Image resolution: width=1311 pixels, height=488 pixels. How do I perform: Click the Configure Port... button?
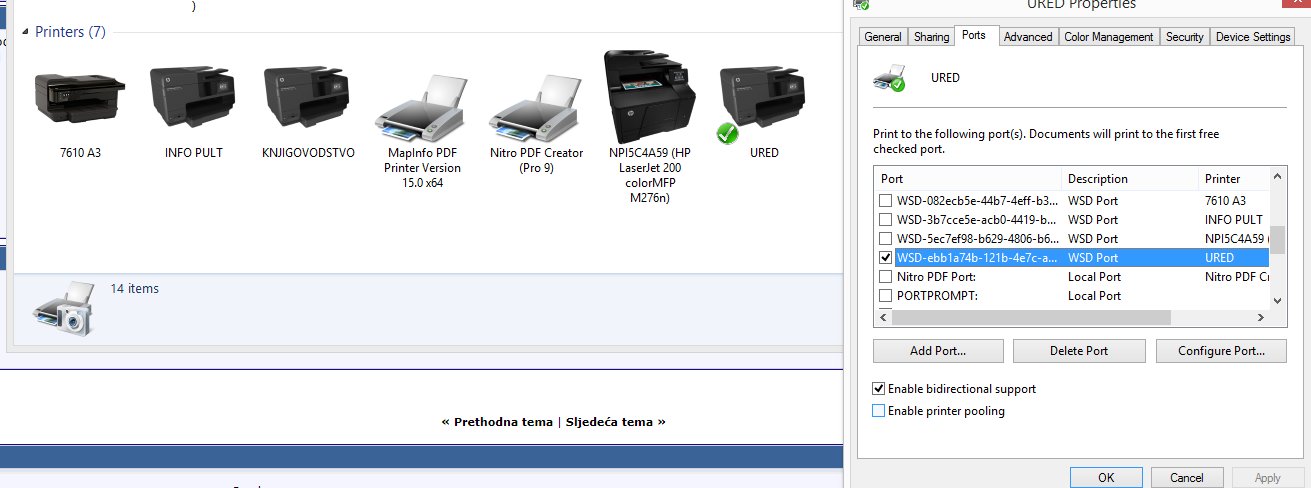(x=1220, y=351)
